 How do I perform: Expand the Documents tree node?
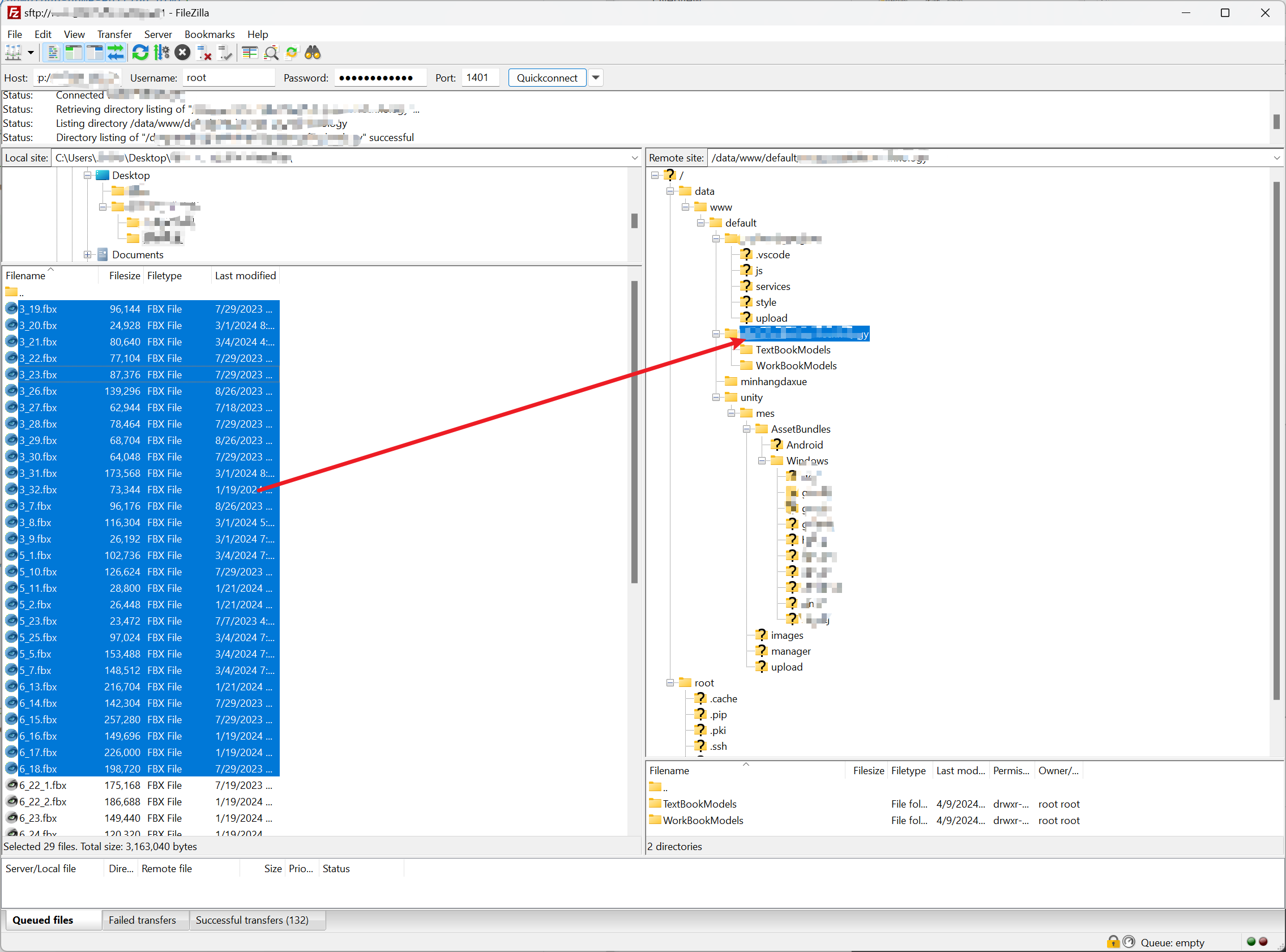coord(88,255)
